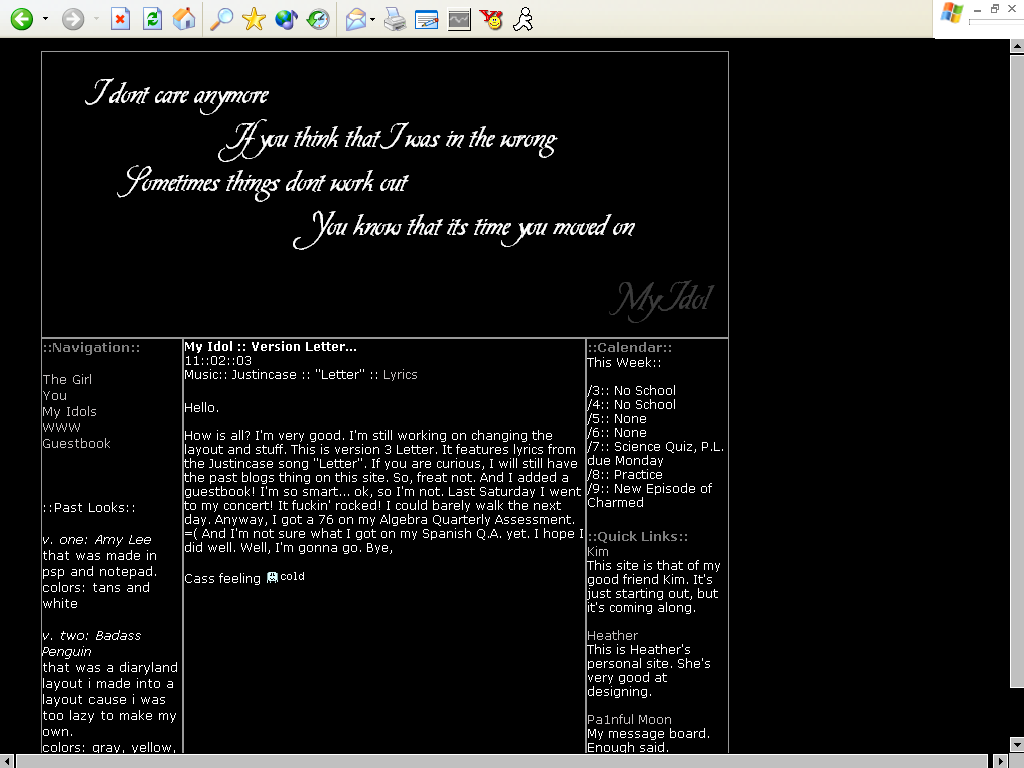Image resolution: width=1024 pixels, height=768 pixels.
Task: Click the vertical scrollbar up arrow
Action: (x=1017, y=46)
